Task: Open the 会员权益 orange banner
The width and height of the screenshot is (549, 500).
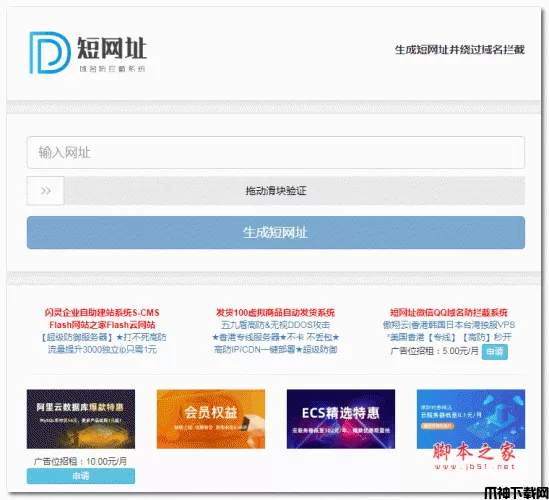Action: [211, 419]
